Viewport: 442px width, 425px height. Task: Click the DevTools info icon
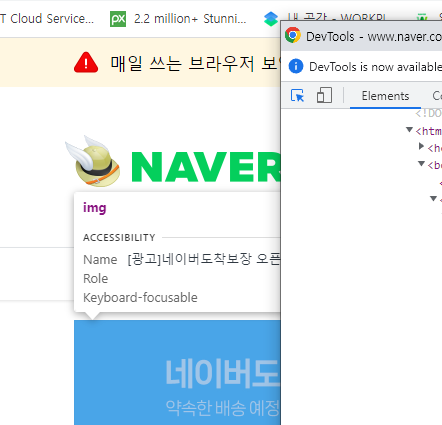click(296, 66)
